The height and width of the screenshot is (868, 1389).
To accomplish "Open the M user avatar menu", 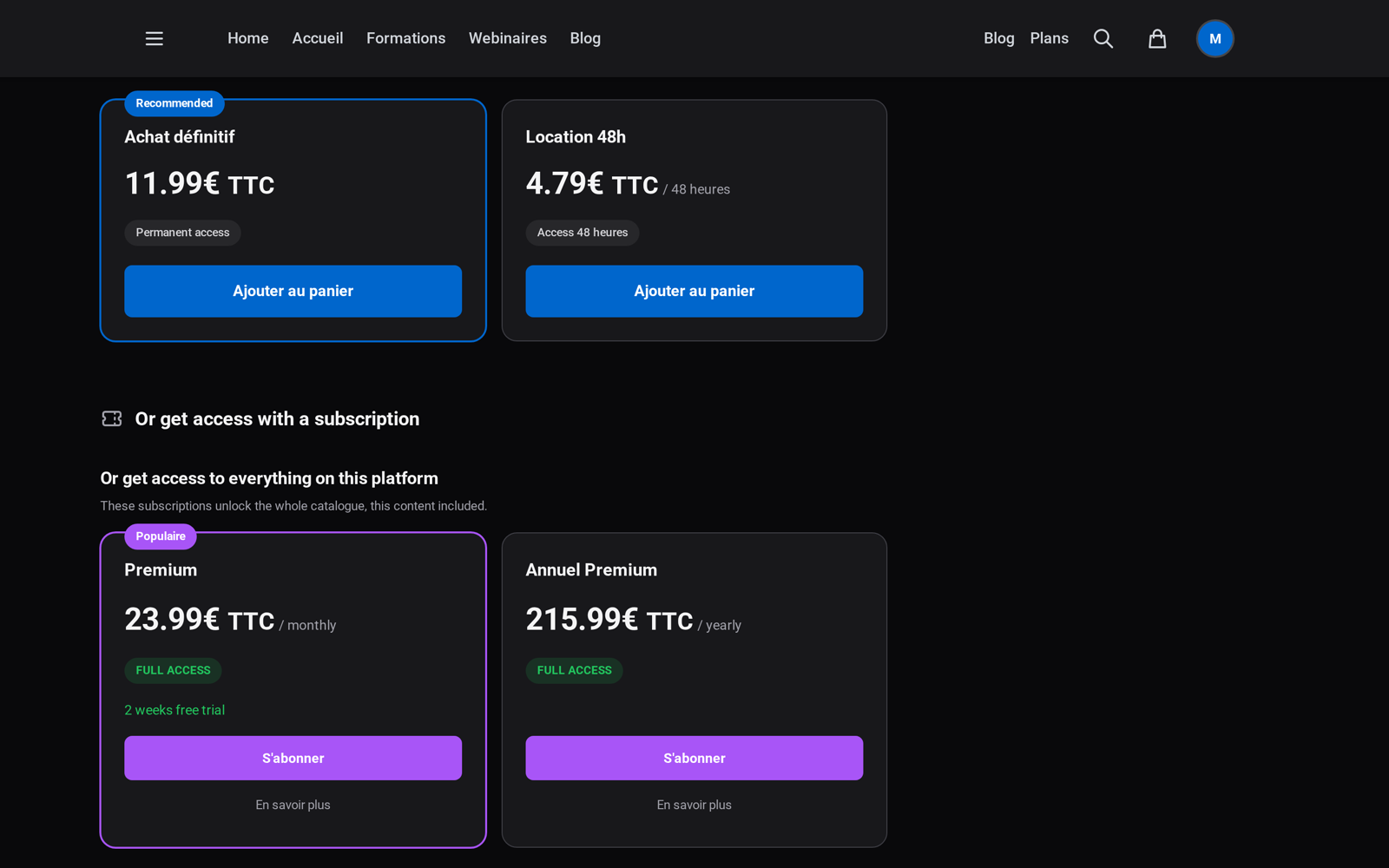I will point(1215,38).
